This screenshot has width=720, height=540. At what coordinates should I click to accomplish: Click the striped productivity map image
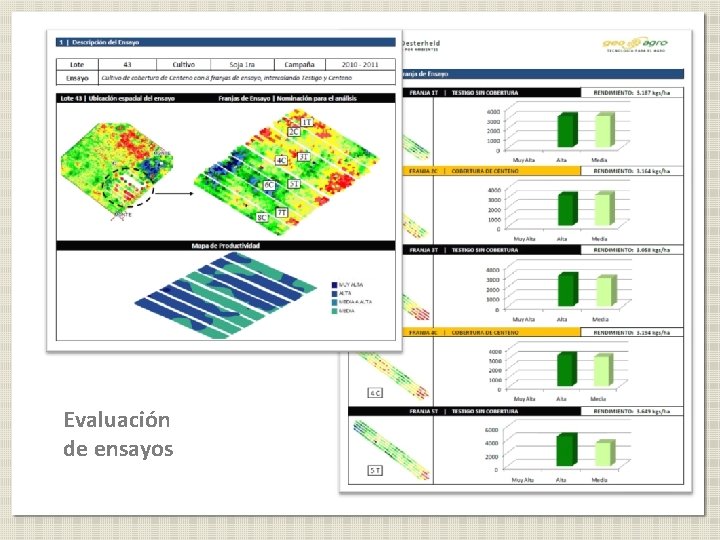[225, 295]
